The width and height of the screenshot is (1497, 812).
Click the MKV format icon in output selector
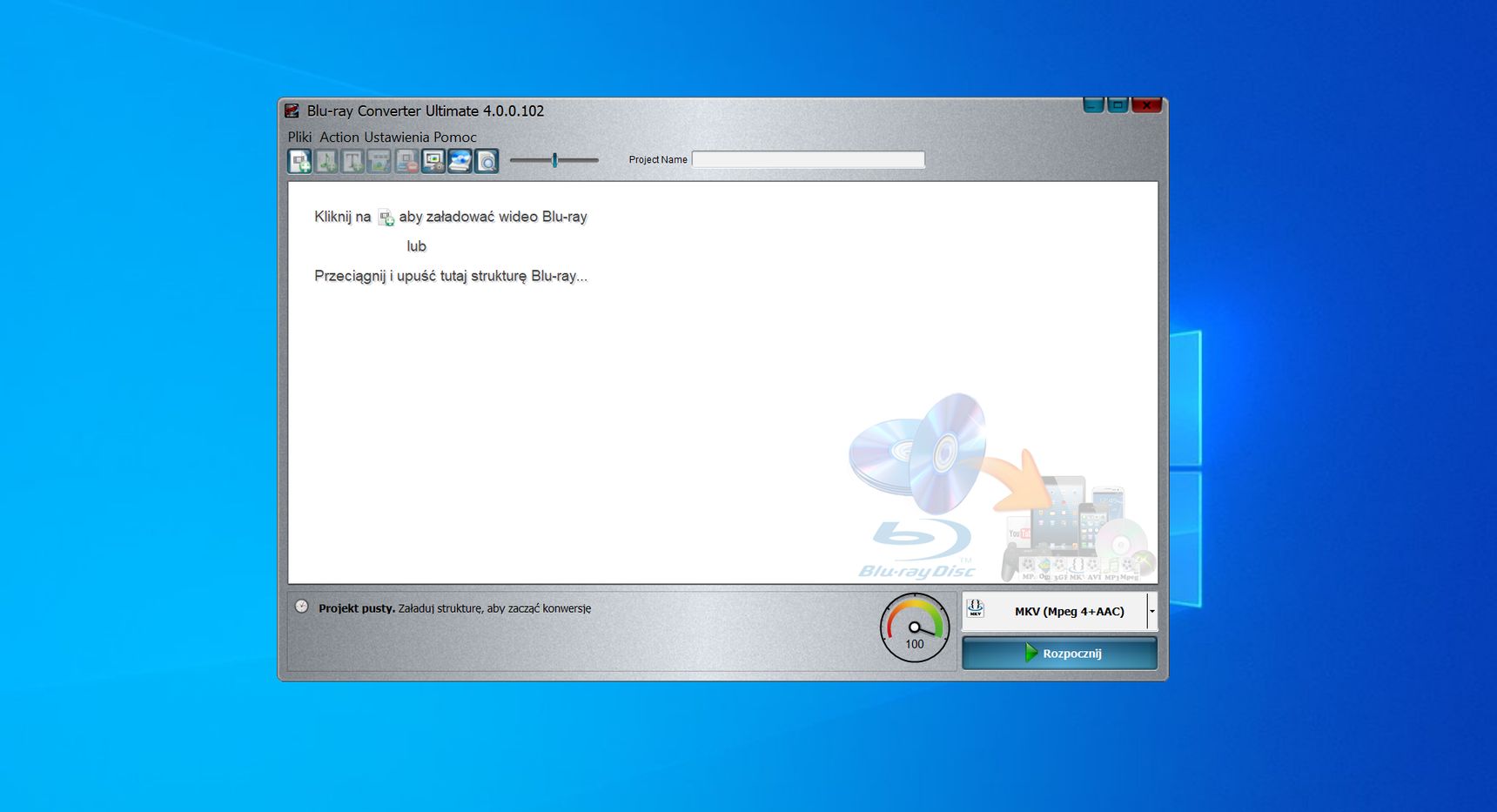tap(976, 608)
